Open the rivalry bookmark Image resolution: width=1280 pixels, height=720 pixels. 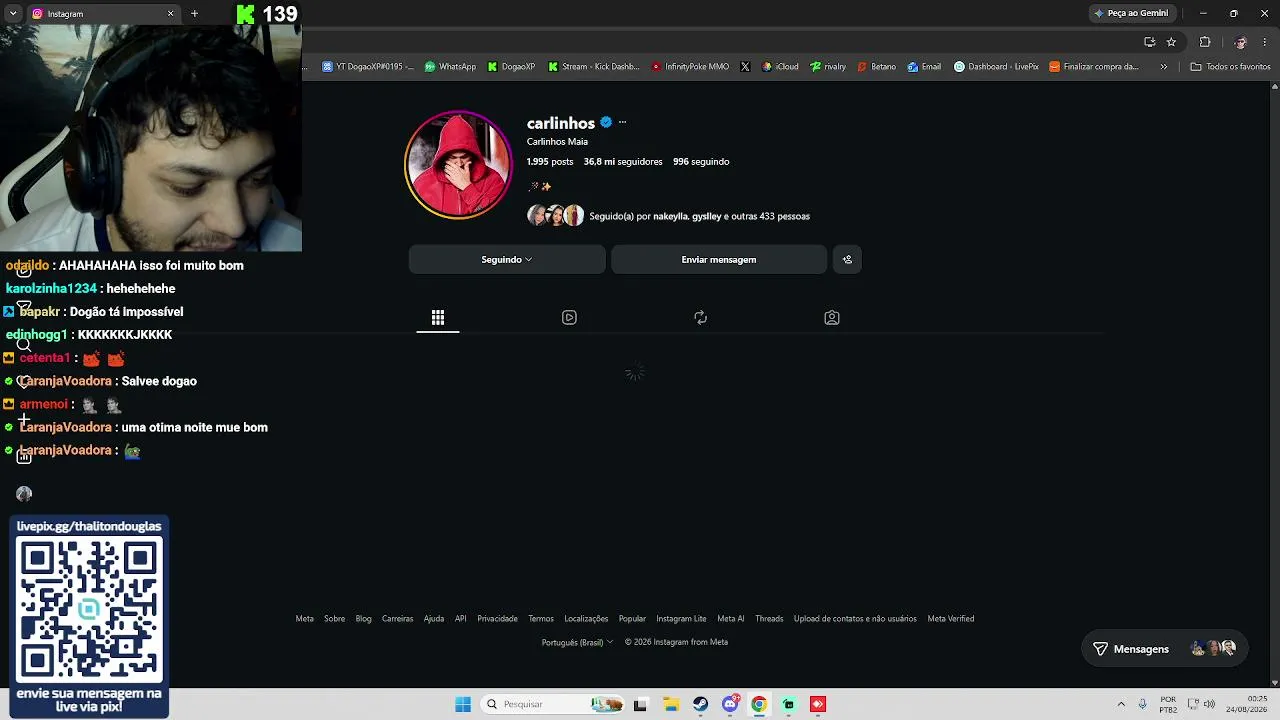(828, 67)
